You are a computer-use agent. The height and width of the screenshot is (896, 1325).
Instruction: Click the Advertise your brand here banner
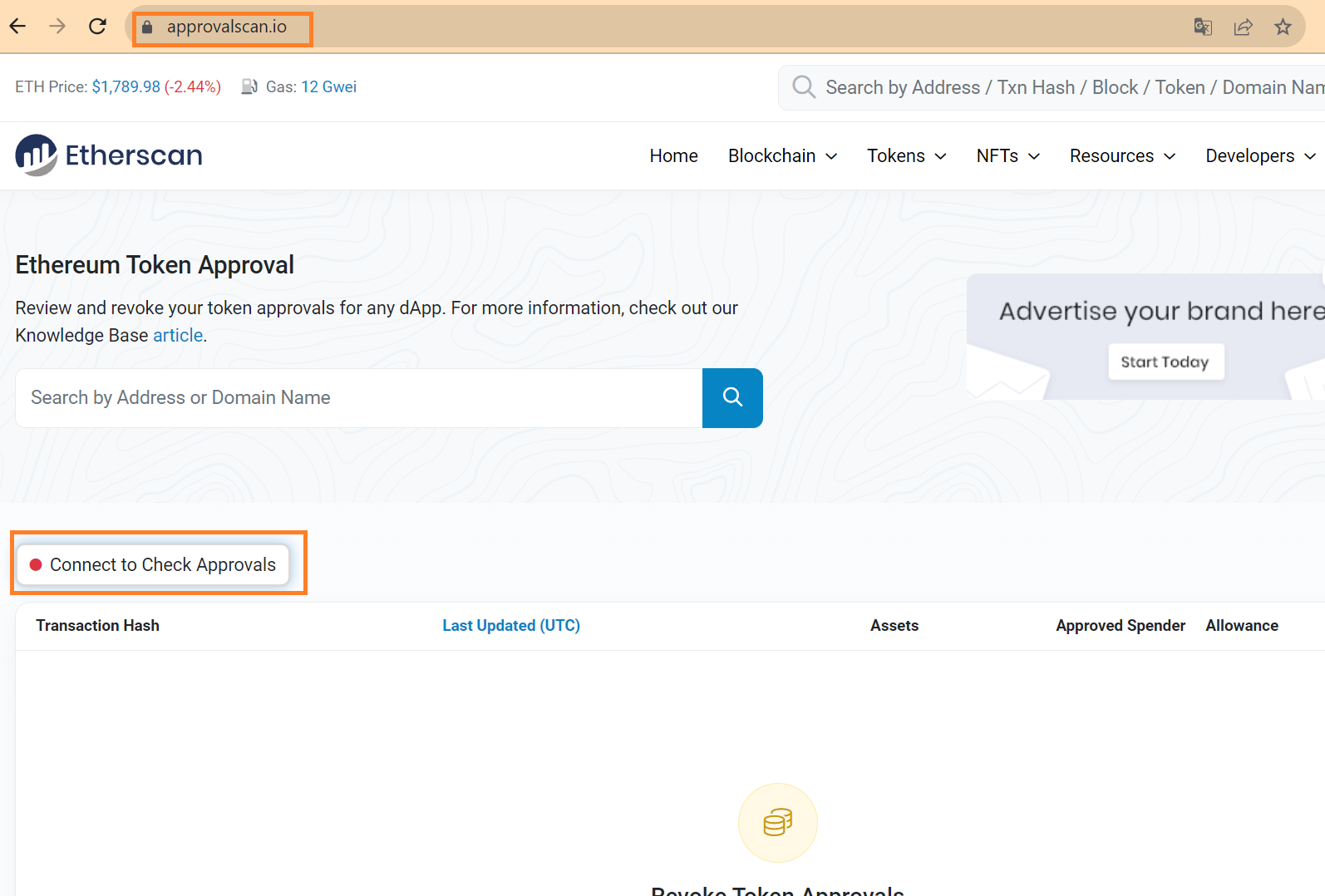point(1145,337)
